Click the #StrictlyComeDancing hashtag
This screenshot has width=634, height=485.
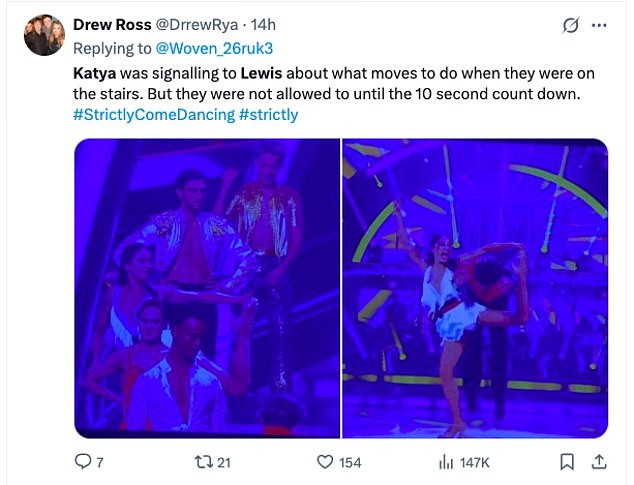pos(153,115)
